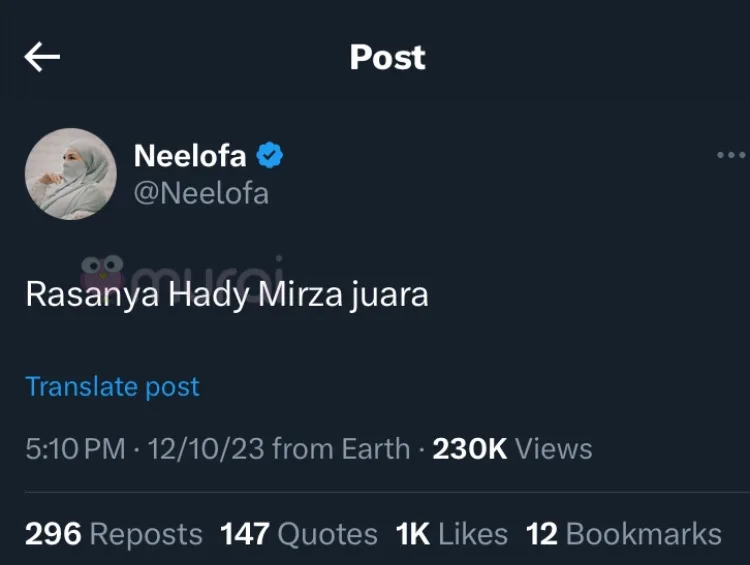Open the 147 Quotes list
The width and height of the screenshot is (750, 565).
point(299,534)
